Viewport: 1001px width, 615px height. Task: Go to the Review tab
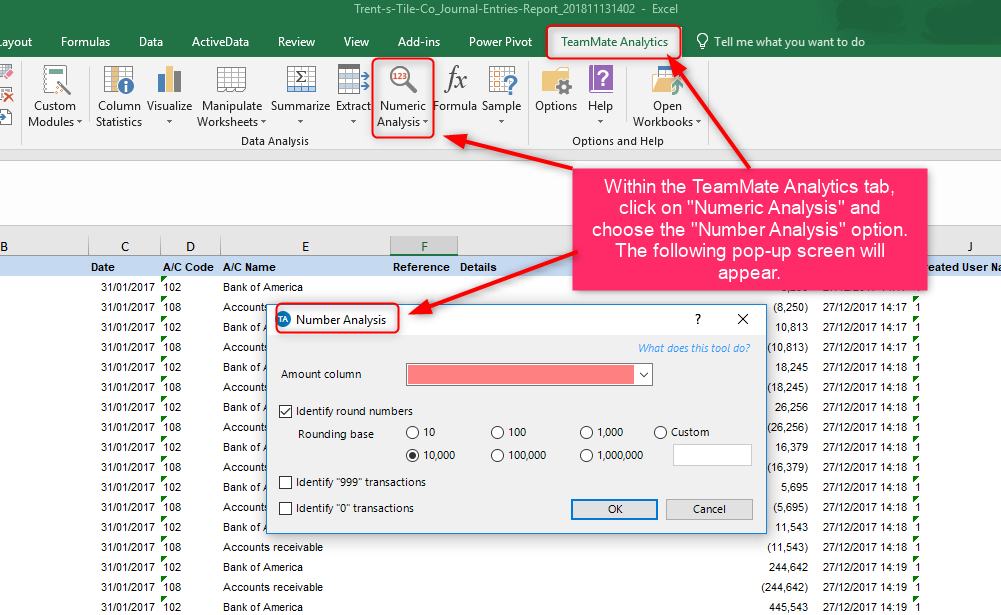tap(296, 42)
